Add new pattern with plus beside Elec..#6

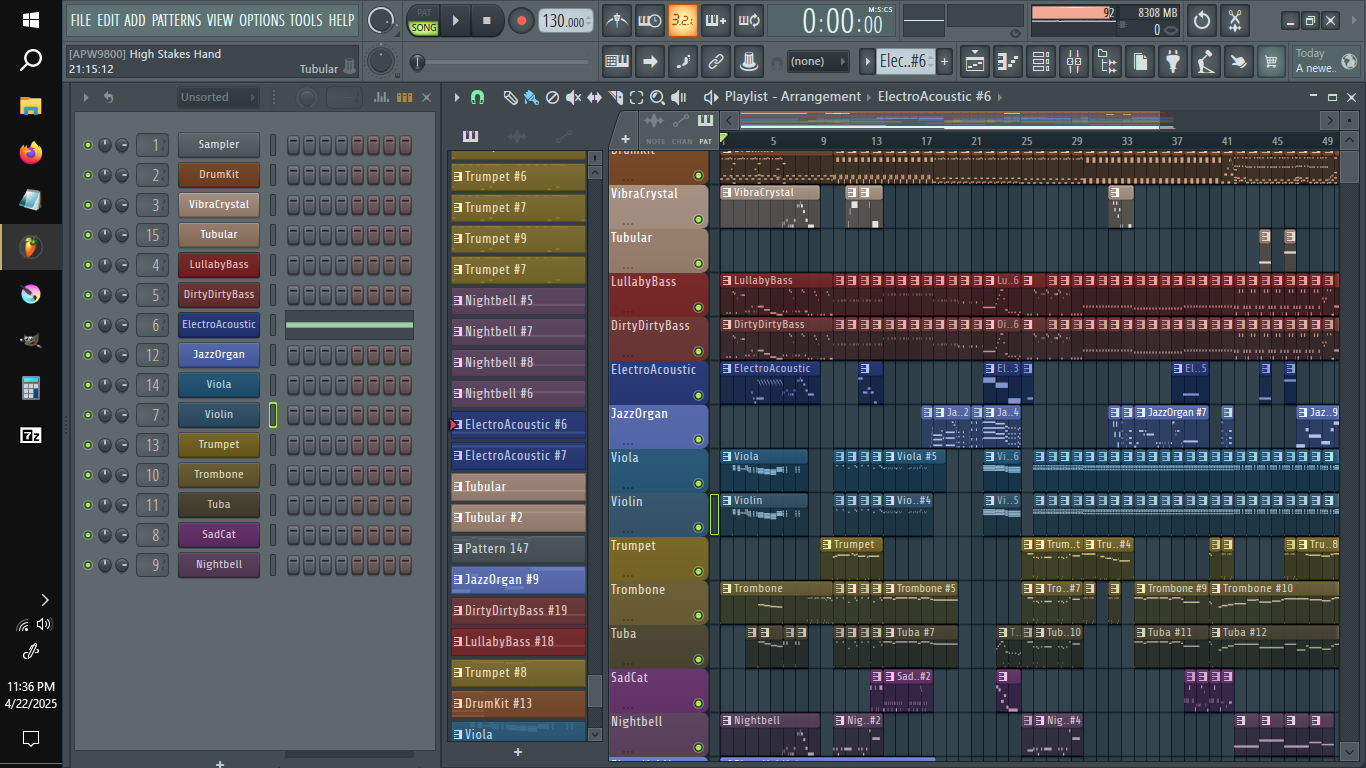(944, 62)
